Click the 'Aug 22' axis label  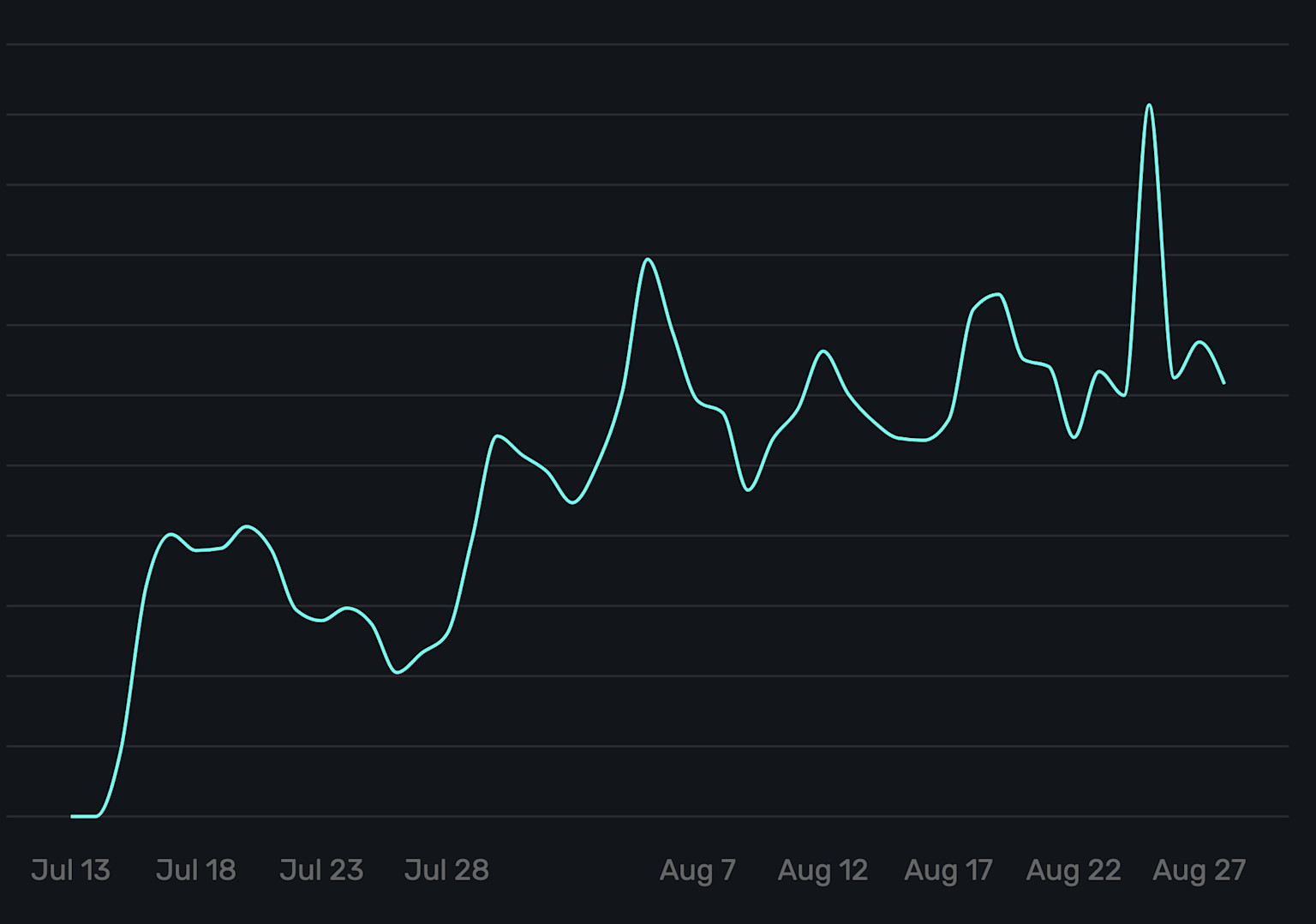point(1074,870)
